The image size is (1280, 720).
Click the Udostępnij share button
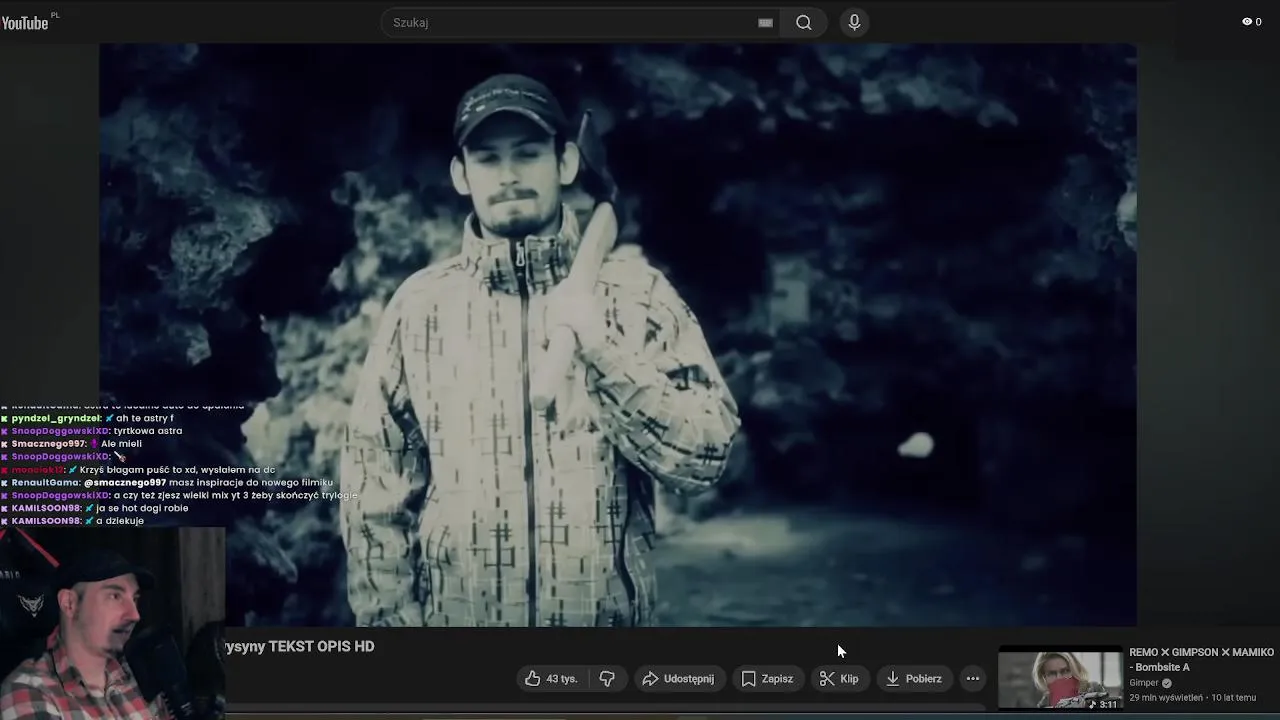pos(678,678)
